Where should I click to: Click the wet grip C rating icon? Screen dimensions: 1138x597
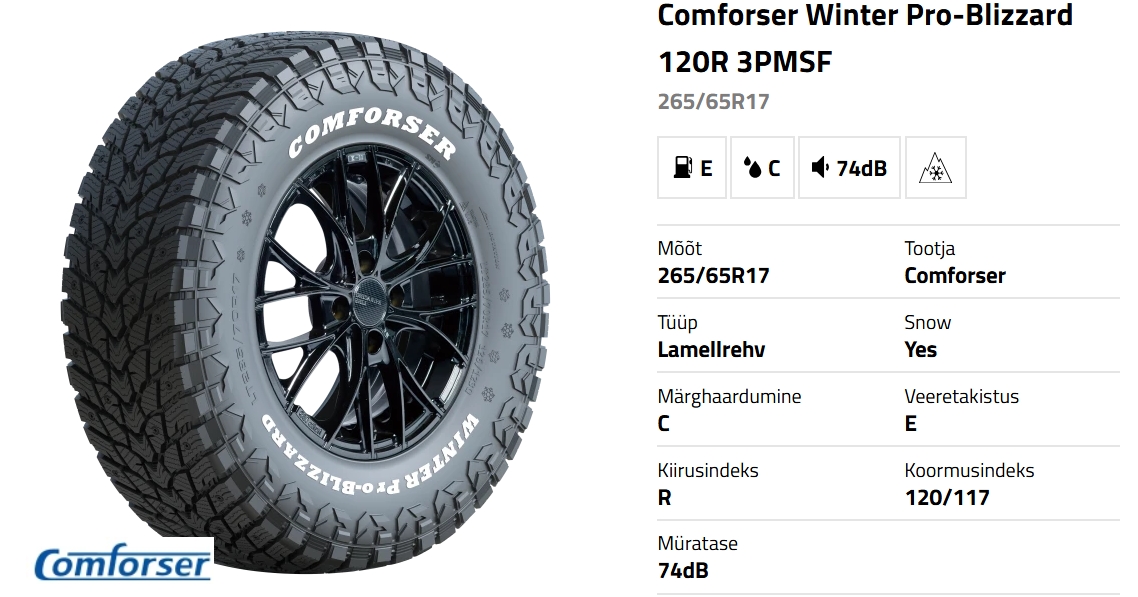pyautogui.click(x=762, y=168)
